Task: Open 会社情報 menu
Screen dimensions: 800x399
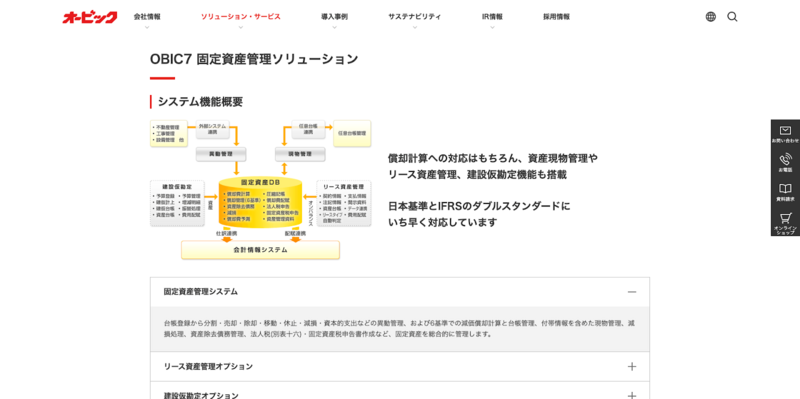Action: (147, 16)
